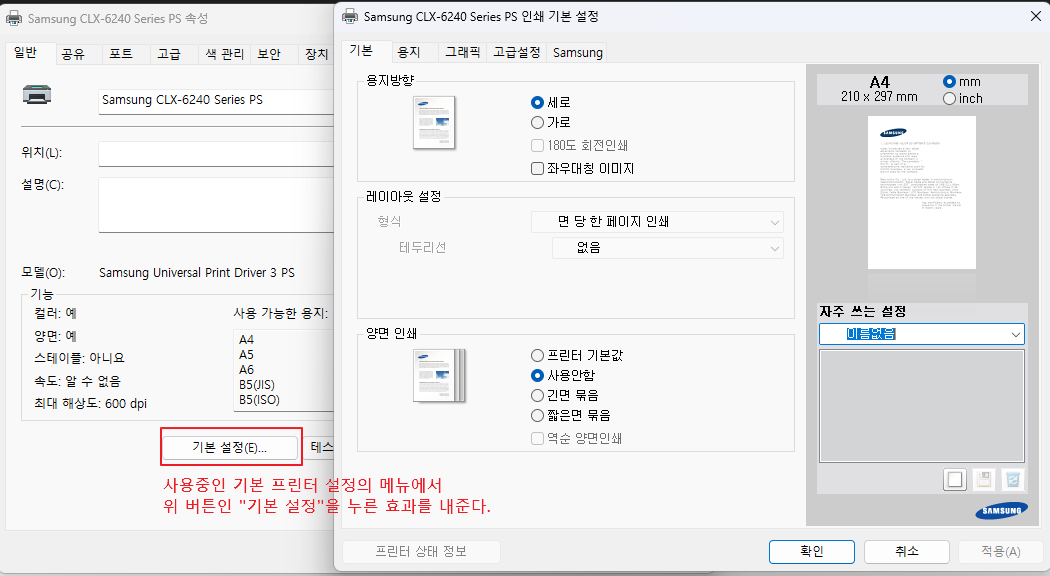1050x576 pixels.
Task: Select A4 in the available paper list
Action: pyautogui.click(x=246, y=340)
